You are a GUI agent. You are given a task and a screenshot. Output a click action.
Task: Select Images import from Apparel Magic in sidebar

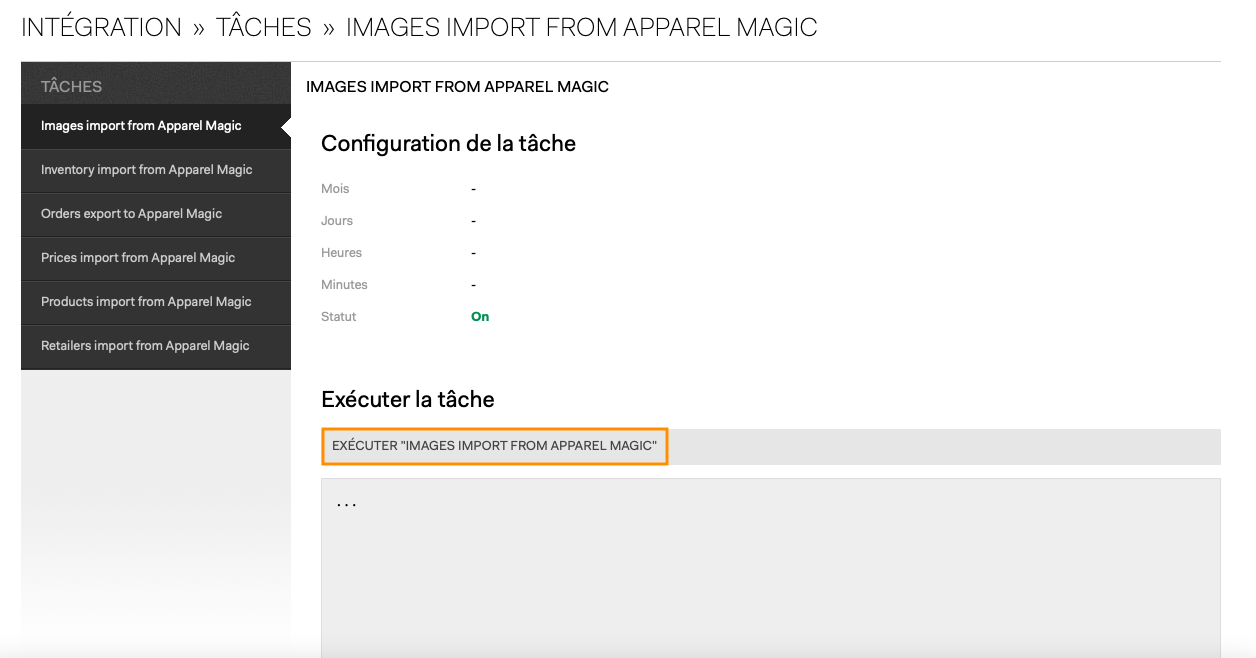tap(156, 126)
